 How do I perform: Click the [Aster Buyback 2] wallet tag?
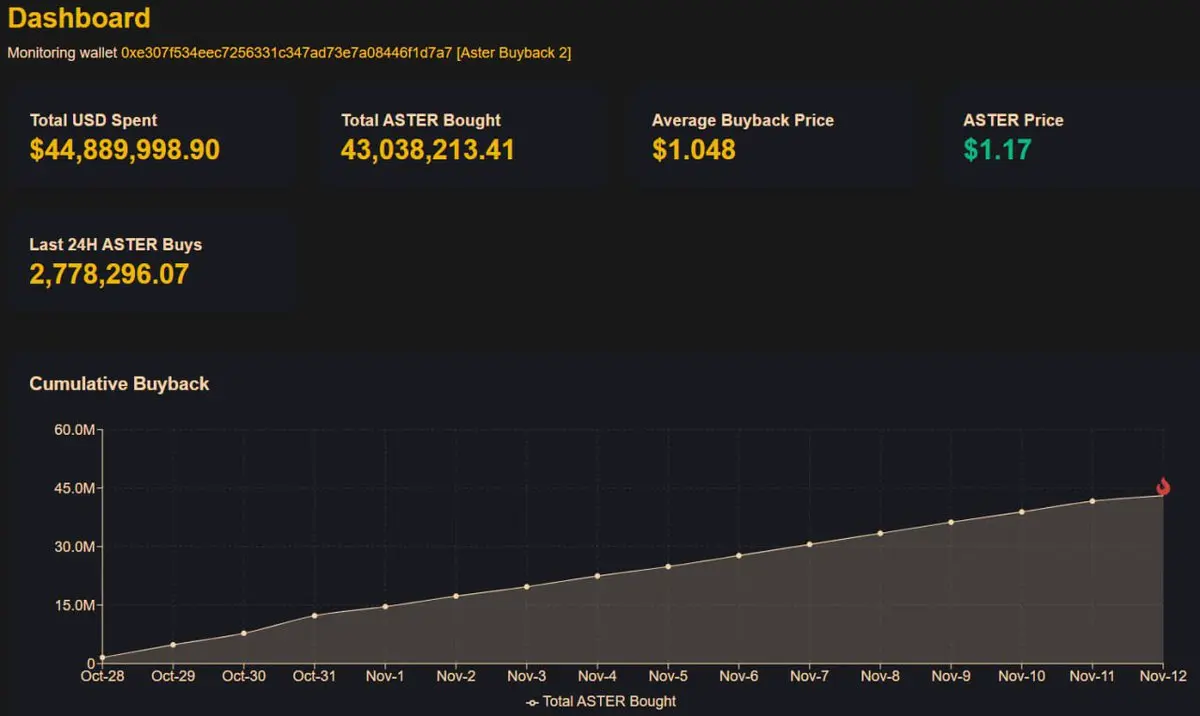[514, 52]
